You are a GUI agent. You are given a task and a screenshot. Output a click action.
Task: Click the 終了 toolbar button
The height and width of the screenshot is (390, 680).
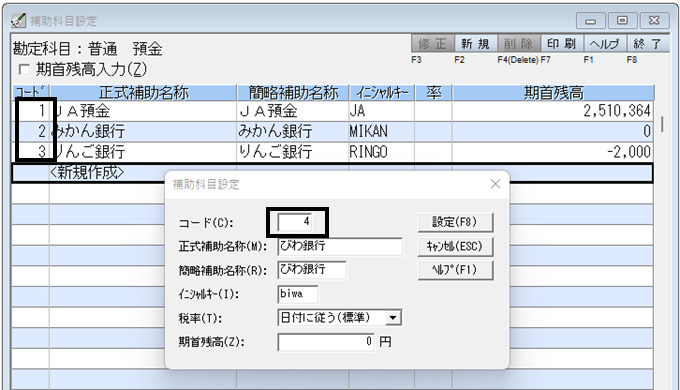click(647, 44)
